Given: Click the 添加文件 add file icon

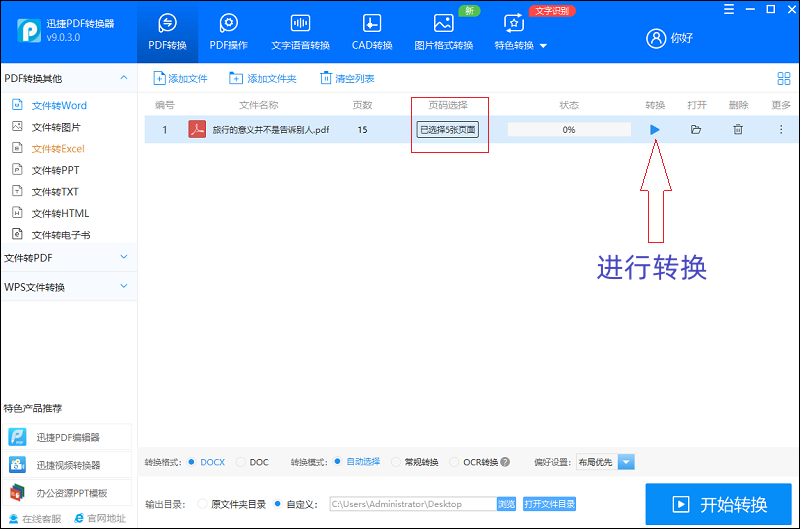Looking at the screenshot, I should coord(159,79).
